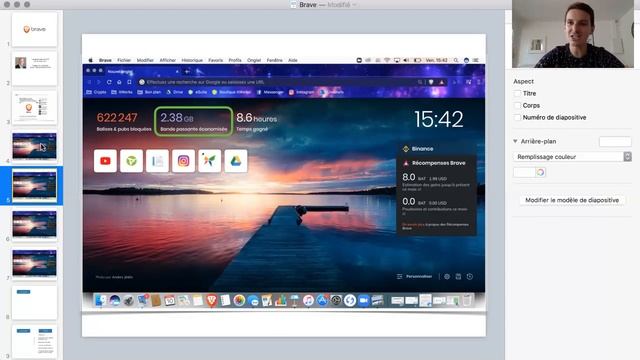The image size is (640, 360).
Task: Click the 622 247 blocked trackers stat
Action: point(123,122)
